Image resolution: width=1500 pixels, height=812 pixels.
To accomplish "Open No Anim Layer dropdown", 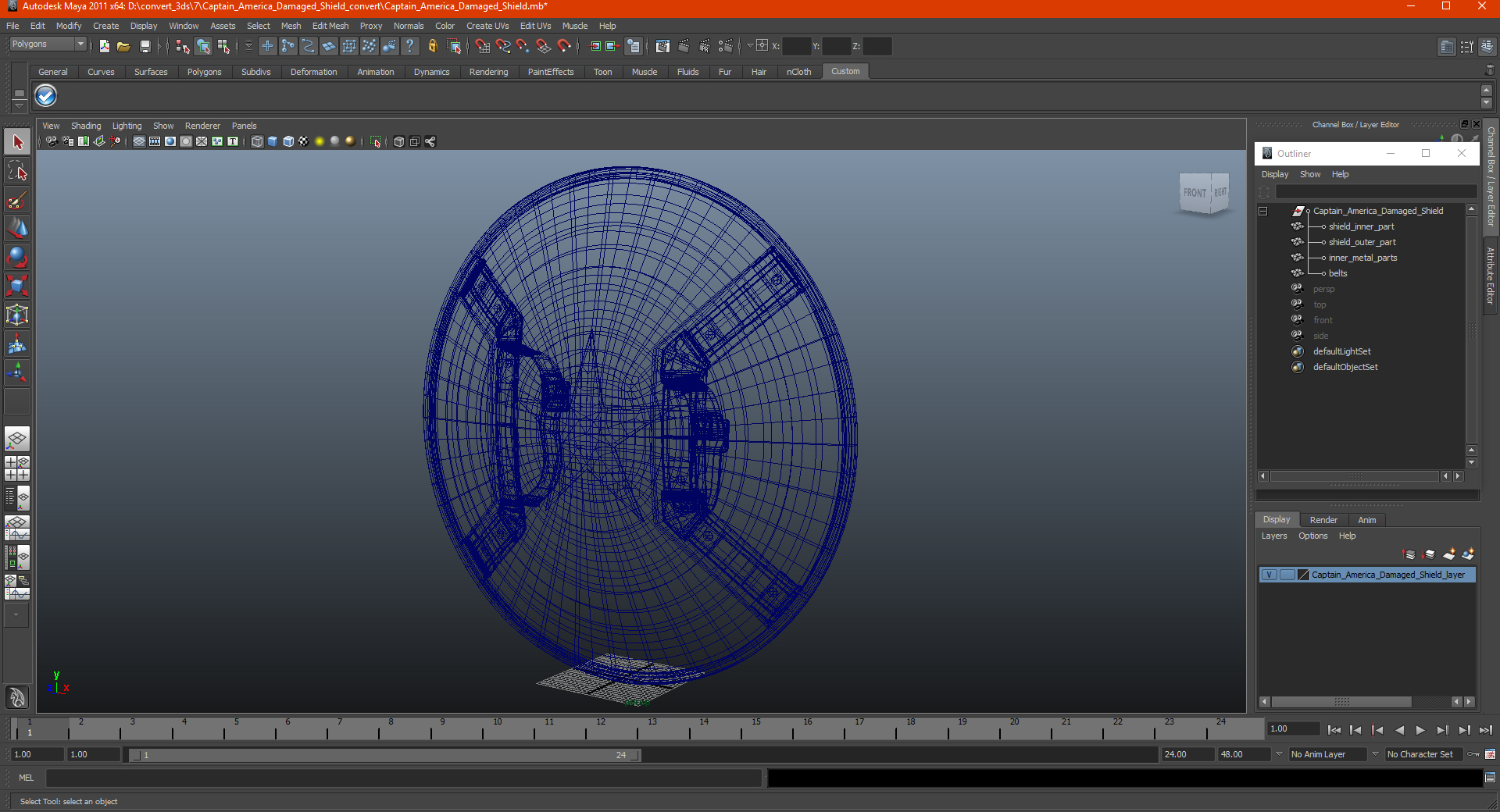I will click(x=1327, y=754).
